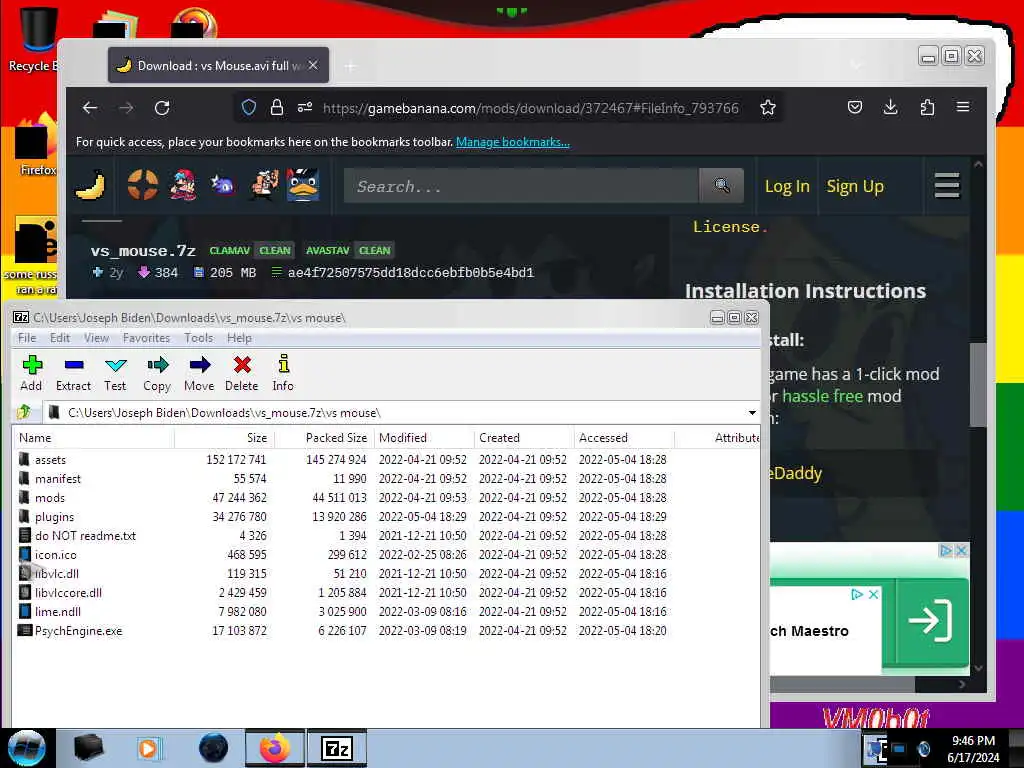Click the Manage bookmarks link
This screenshot has height=768, width=1024.
(x=513, y=142)
